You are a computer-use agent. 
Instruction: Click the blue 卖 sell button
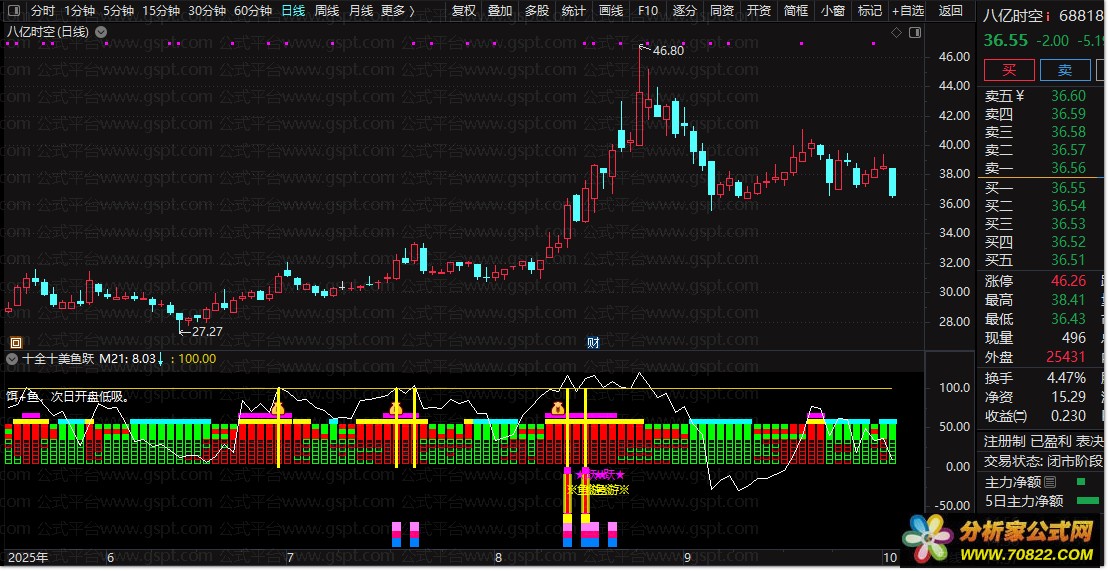tap(1064, 70)
